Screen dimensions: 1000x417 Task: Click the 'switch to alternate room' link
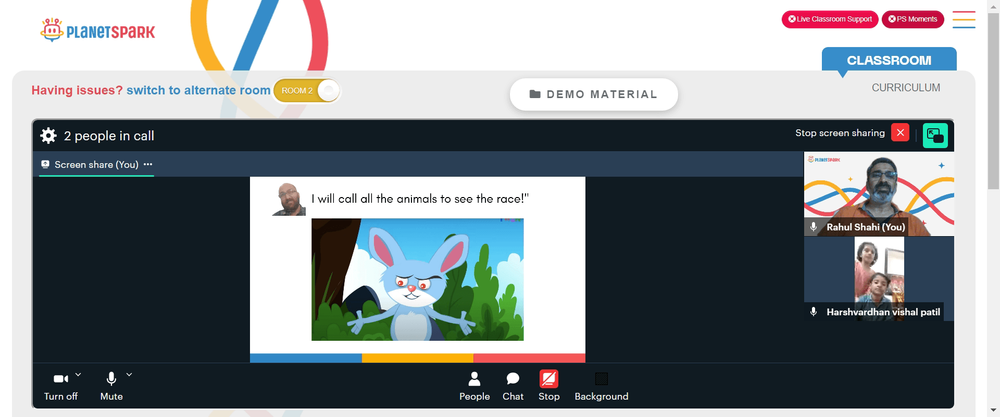(198, 91)
